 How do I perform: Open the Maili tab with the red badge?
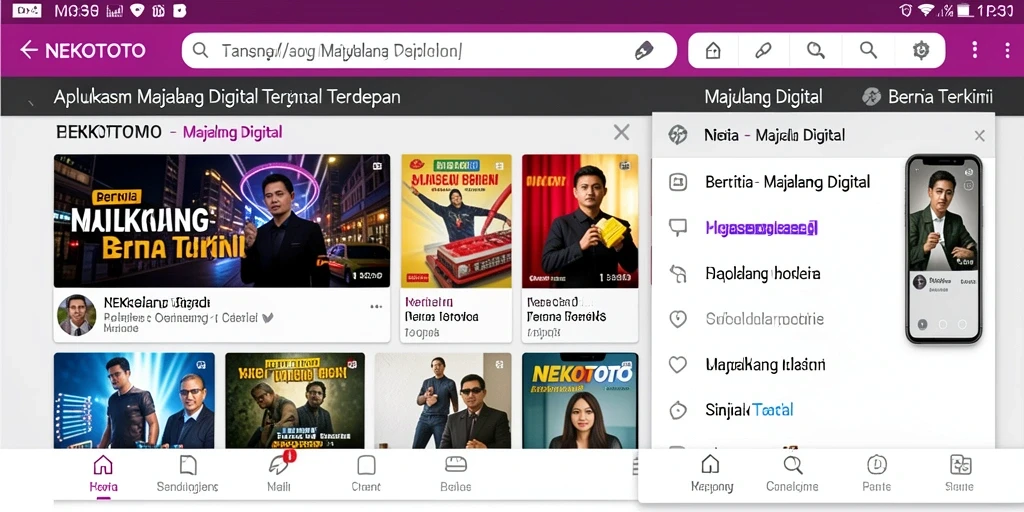pyautogui.click(x=280, y=473)
